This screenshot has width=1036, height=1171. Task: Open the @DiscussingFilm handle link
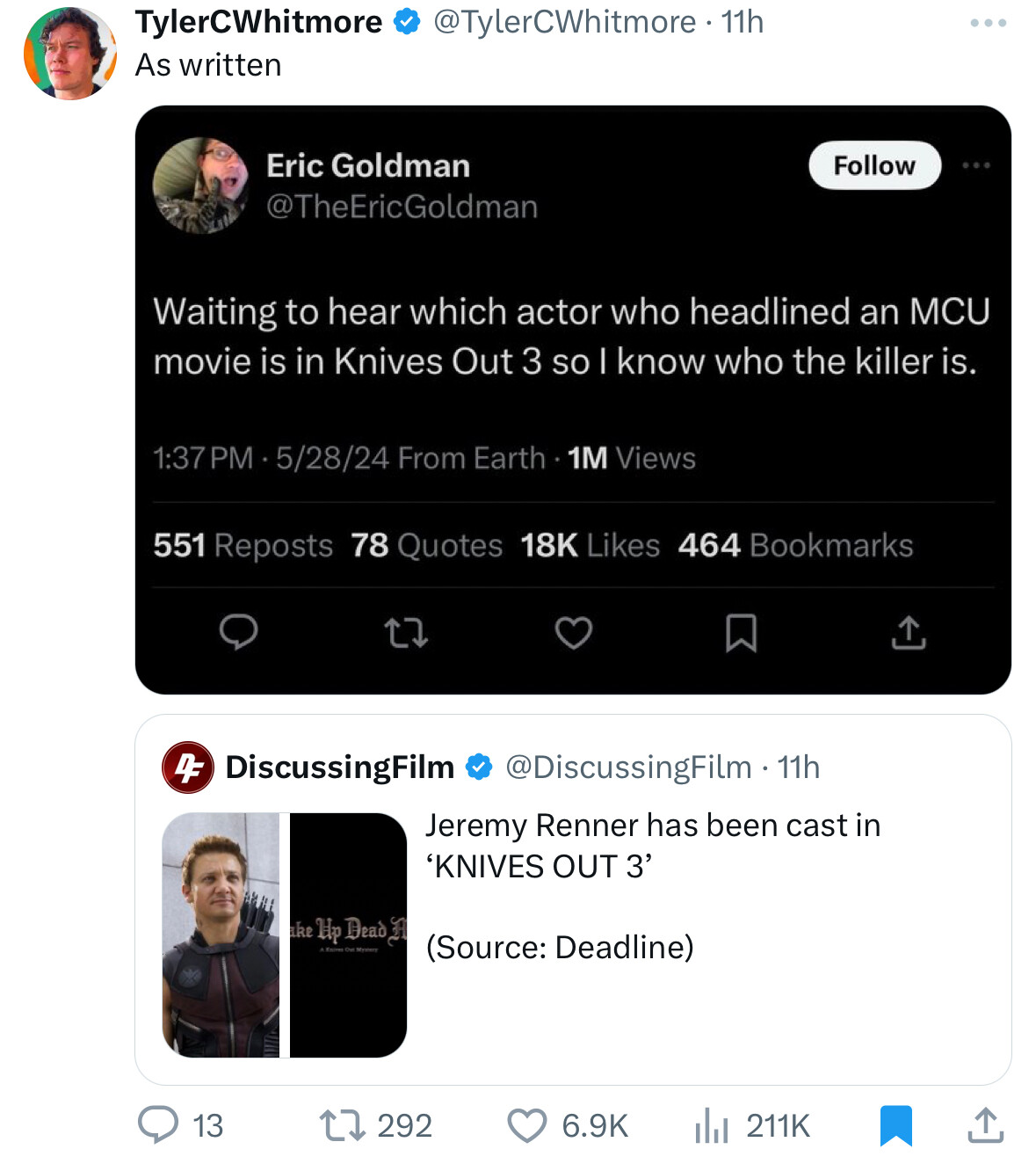click(628, 767)
